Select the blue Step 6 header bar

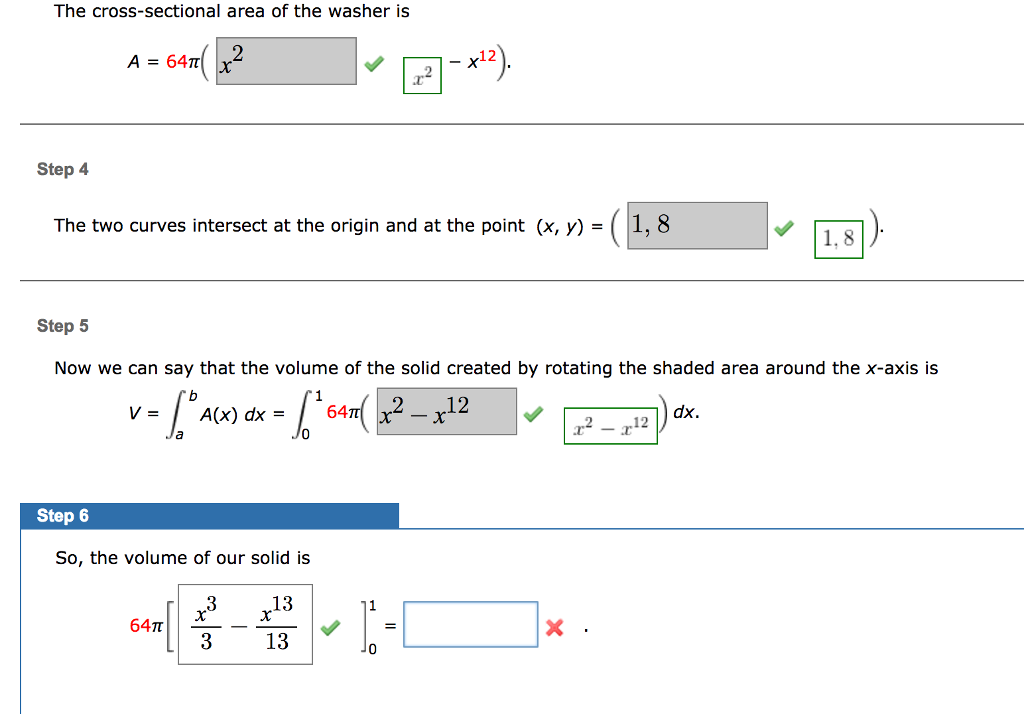(210, 515)
